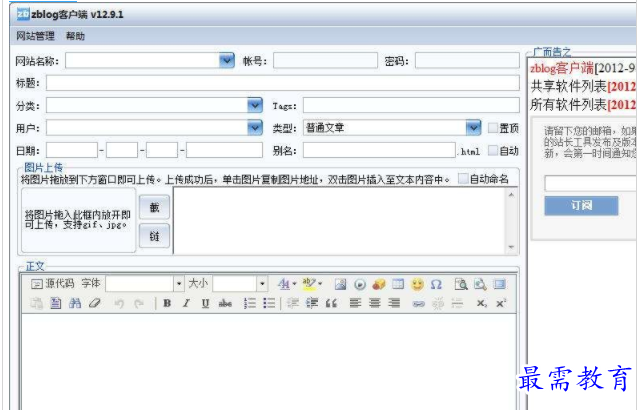640x410 pixels.
Task: Toggle strikethrough formatting
Action: (225, 303)
